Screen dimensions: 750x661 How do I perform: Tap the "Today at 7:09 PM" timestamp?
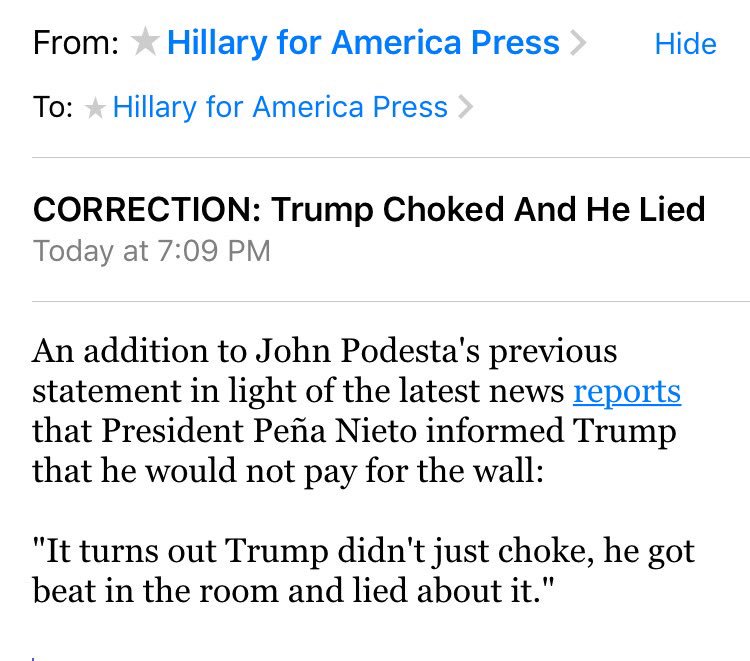152,251
